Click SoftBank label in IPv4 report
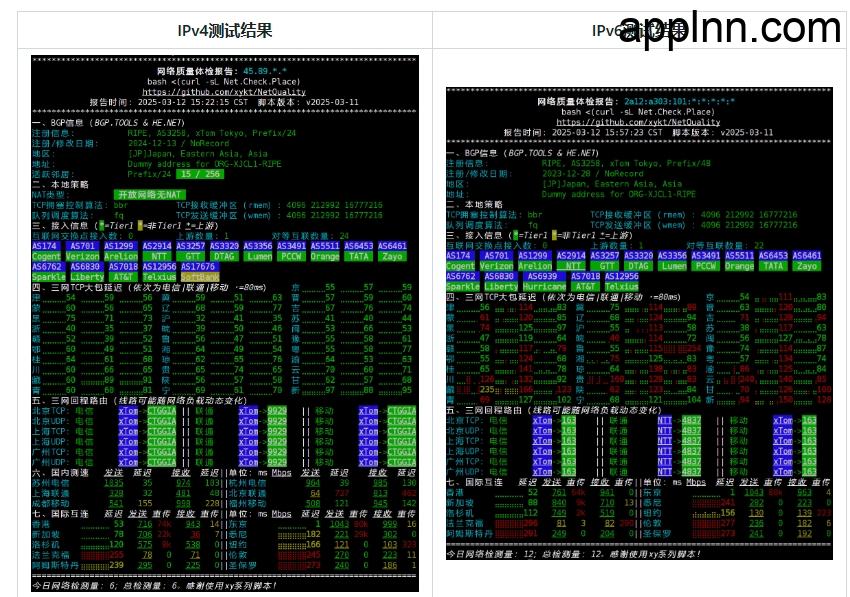Viewport: 850px width, 597px height. coord(200,277)
